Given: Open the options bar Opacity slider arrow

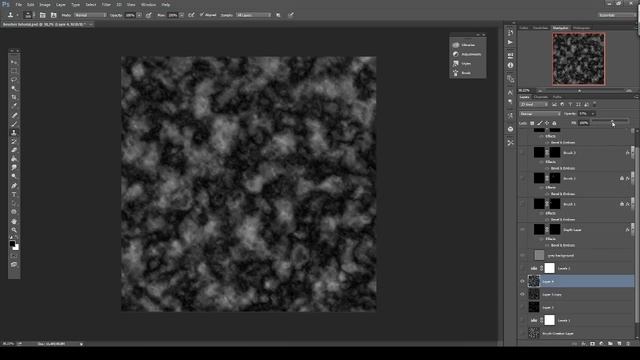Looking at the screenshot, I should (139, 15).
